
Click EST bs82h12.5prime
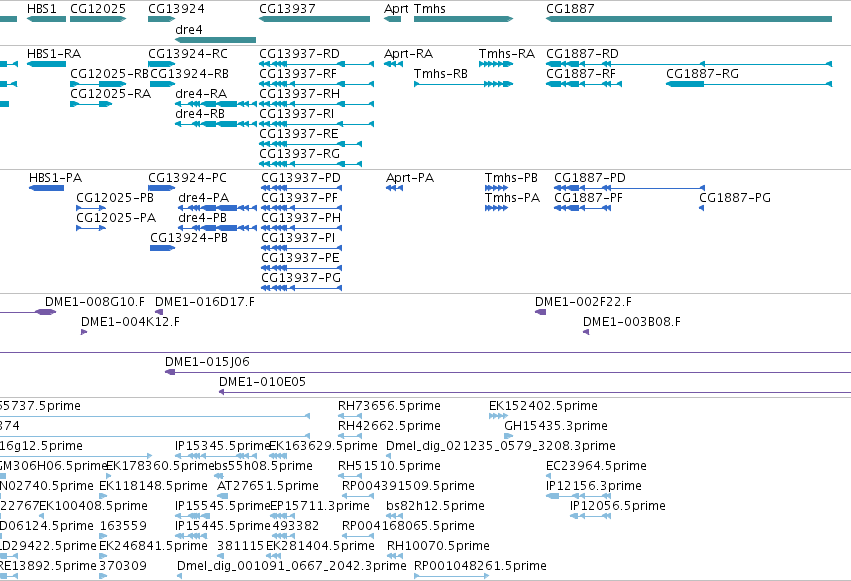pyautogui.click(x=435, y=506)
